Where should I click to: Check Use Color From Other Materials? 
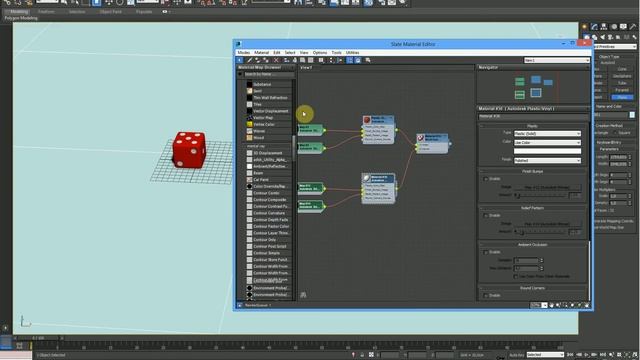[516, 277]
